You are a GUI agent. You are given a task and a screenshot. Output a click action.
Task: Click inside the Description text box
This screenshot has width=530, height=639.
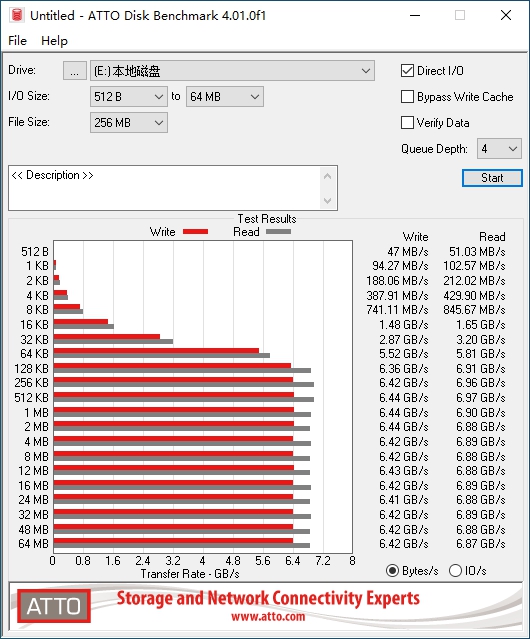(165, 188)
